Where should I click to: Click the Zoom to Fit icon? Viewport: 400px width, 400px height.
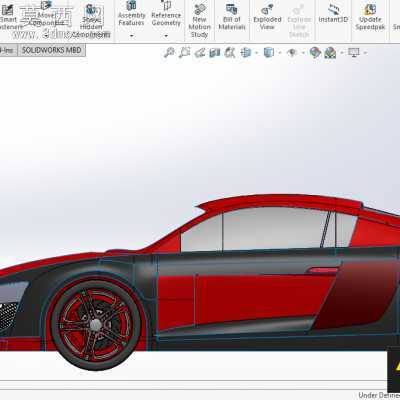click(169, 52)
